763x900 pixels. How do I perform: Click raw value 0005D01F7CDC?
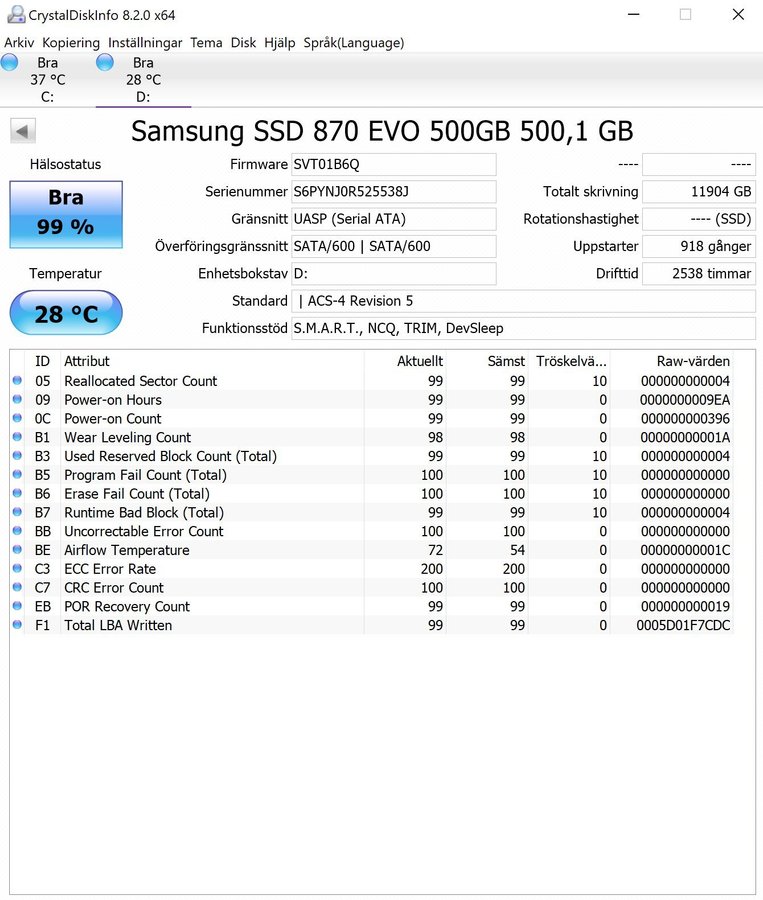683,626
